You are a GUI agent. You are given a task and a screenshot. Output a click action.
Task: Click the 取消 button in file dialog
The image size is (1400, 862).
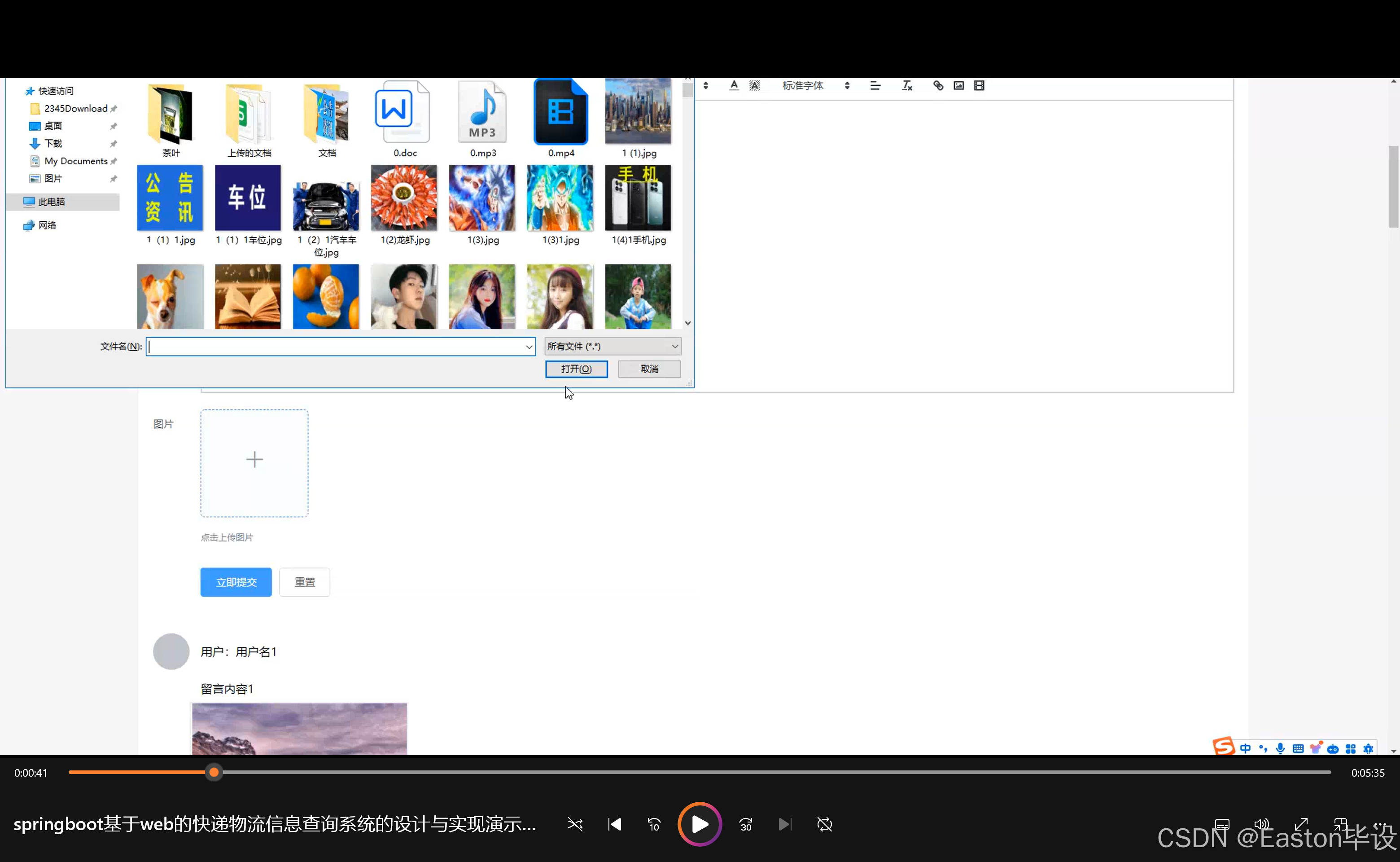[649, 369]
